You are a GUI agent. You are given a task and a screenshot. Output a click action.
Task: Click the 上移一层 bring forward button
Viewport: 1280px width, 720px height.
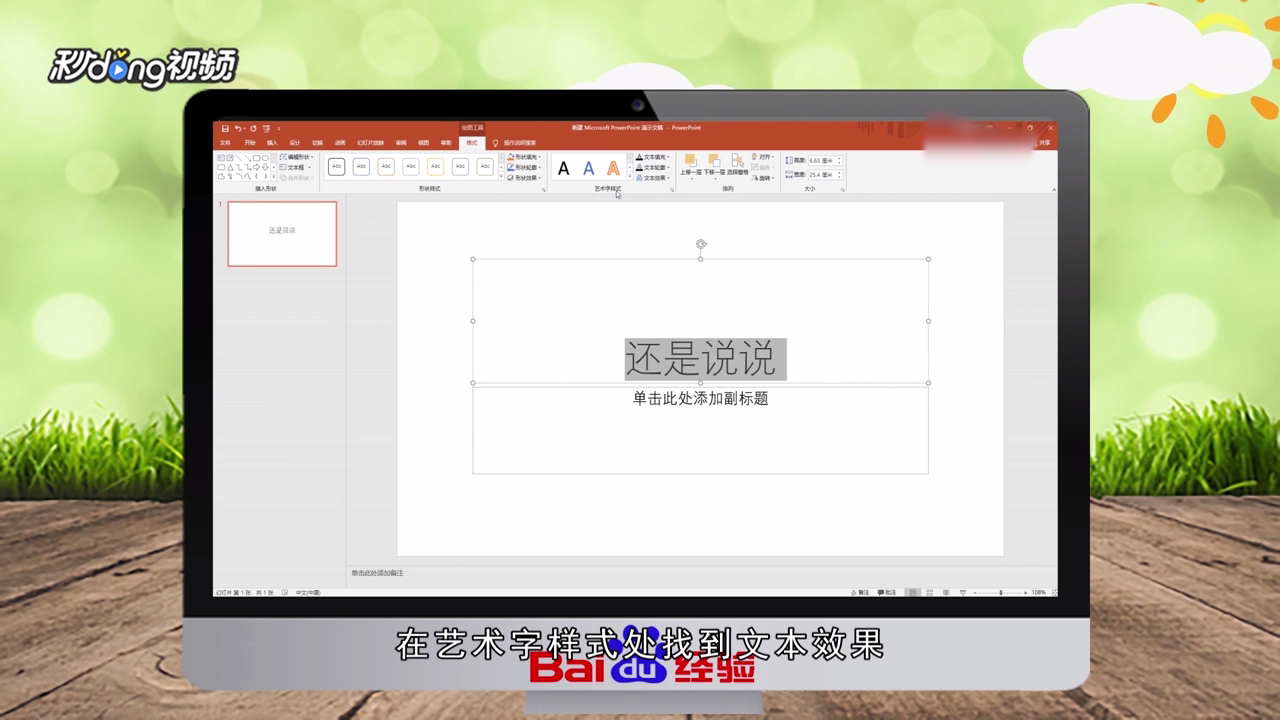[691, 166]
